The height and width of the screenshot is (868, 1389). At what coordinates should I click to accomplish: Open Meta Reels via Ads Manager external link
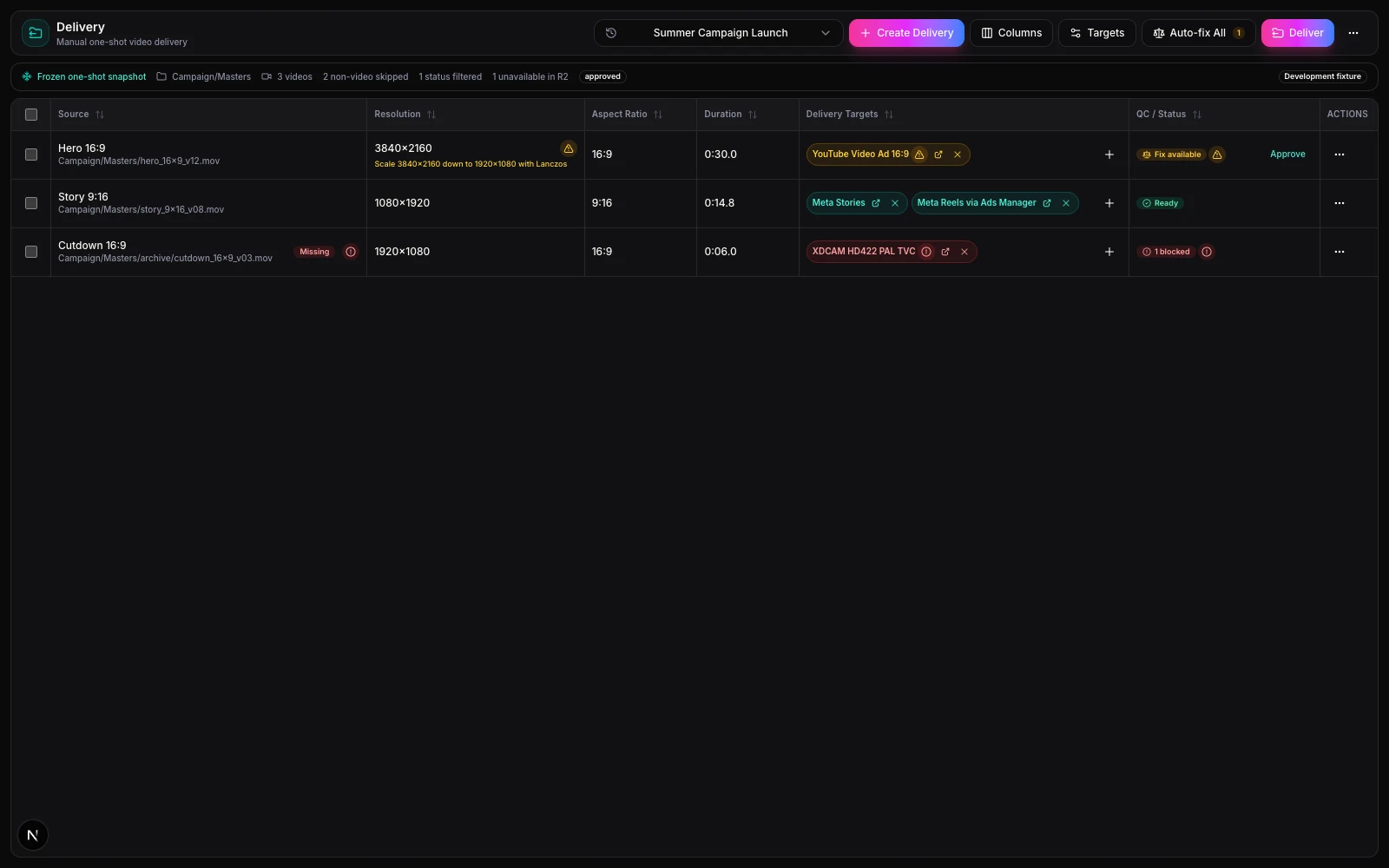1047,203
